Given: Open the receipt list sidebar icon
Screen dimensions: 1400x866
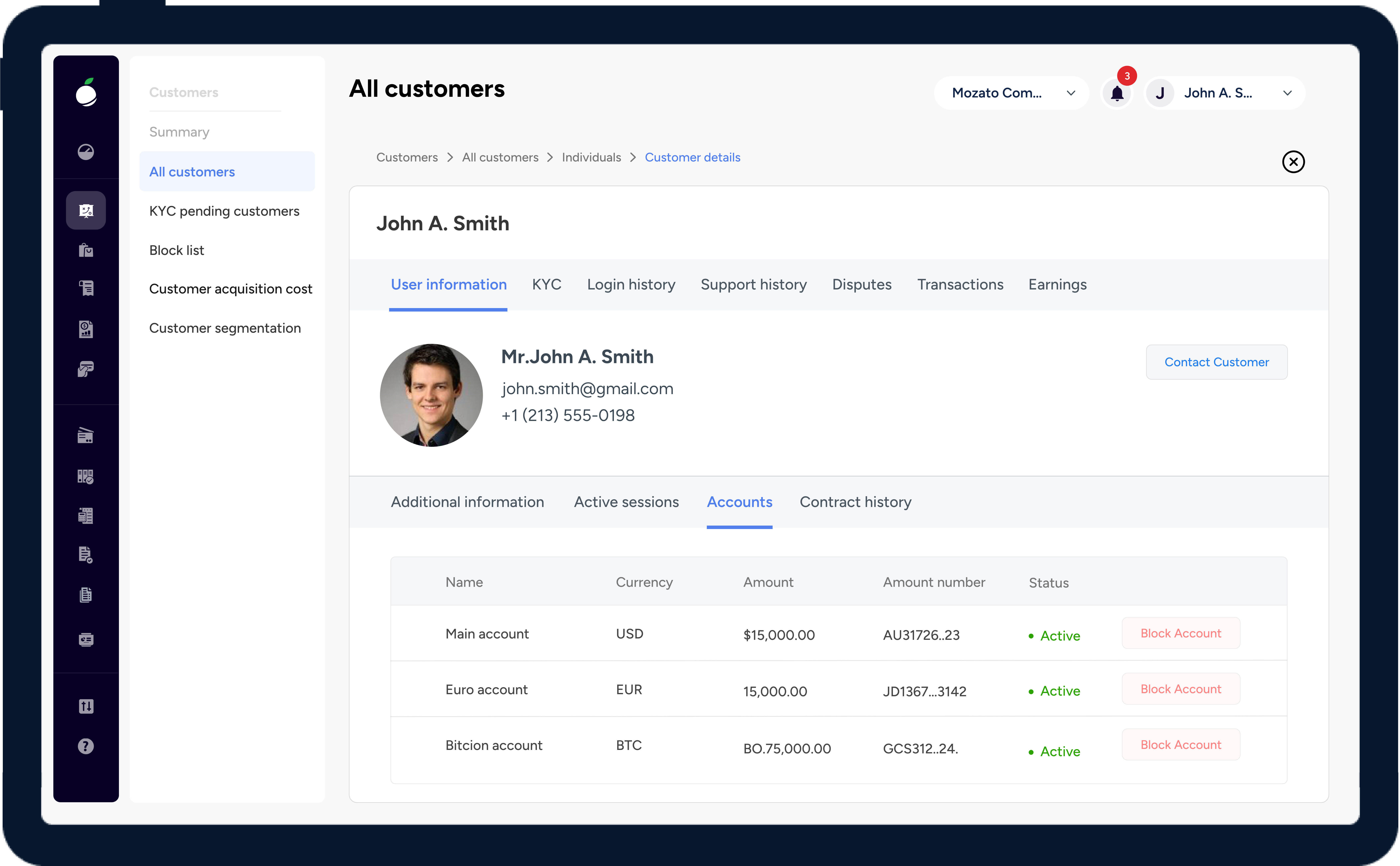Looking at the screenshot, I should (x=86, y=288).
